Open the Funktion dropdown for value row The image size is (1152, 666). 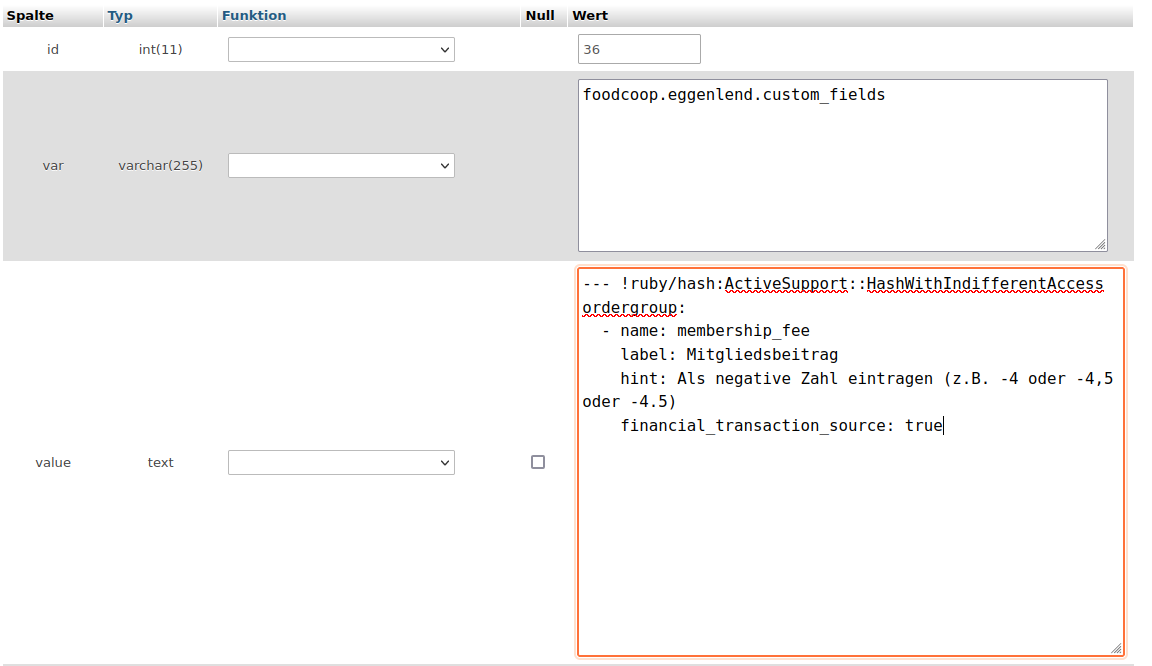341,463
